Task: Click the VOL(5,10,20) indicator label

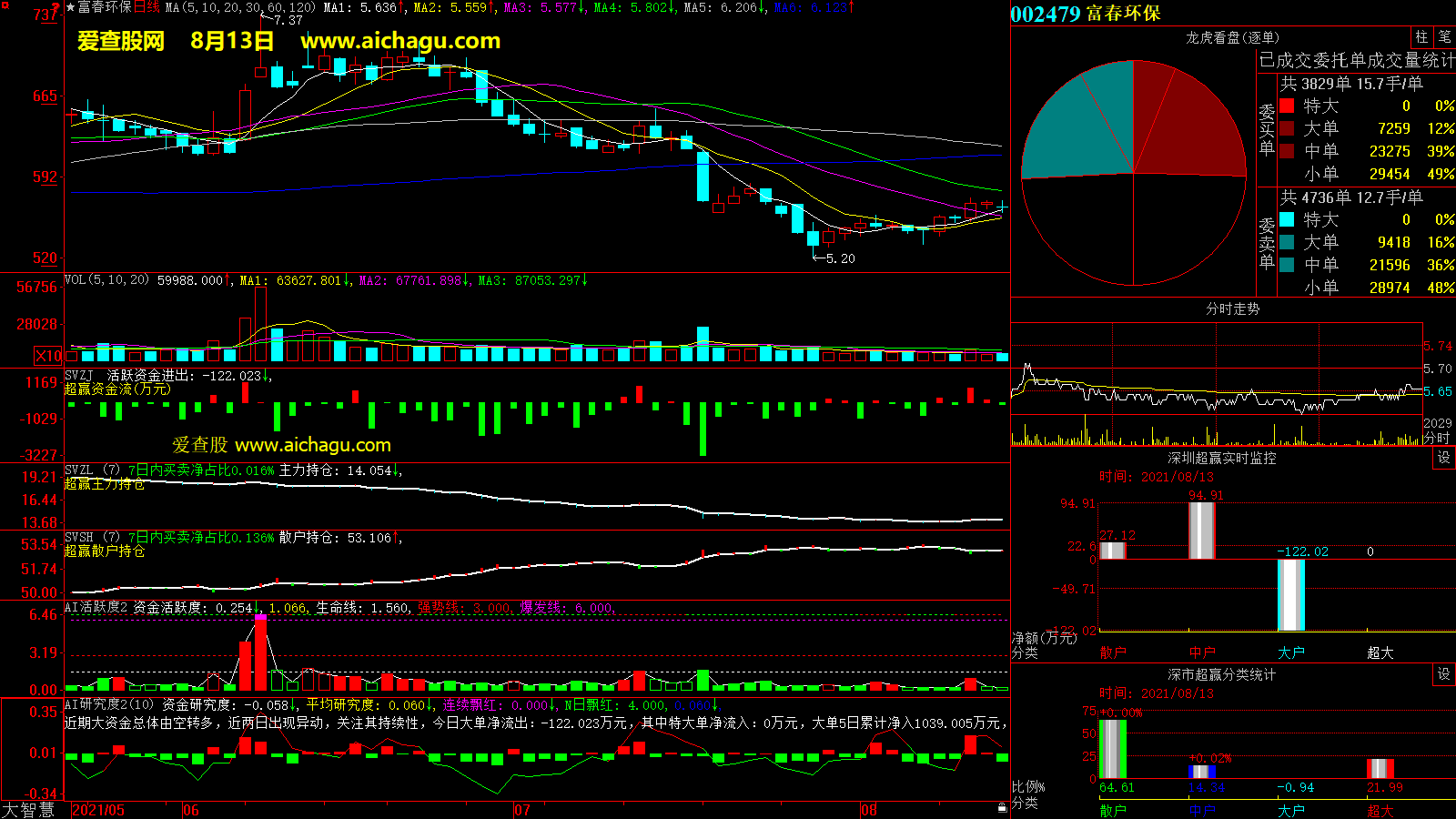Action: (106, 280)
